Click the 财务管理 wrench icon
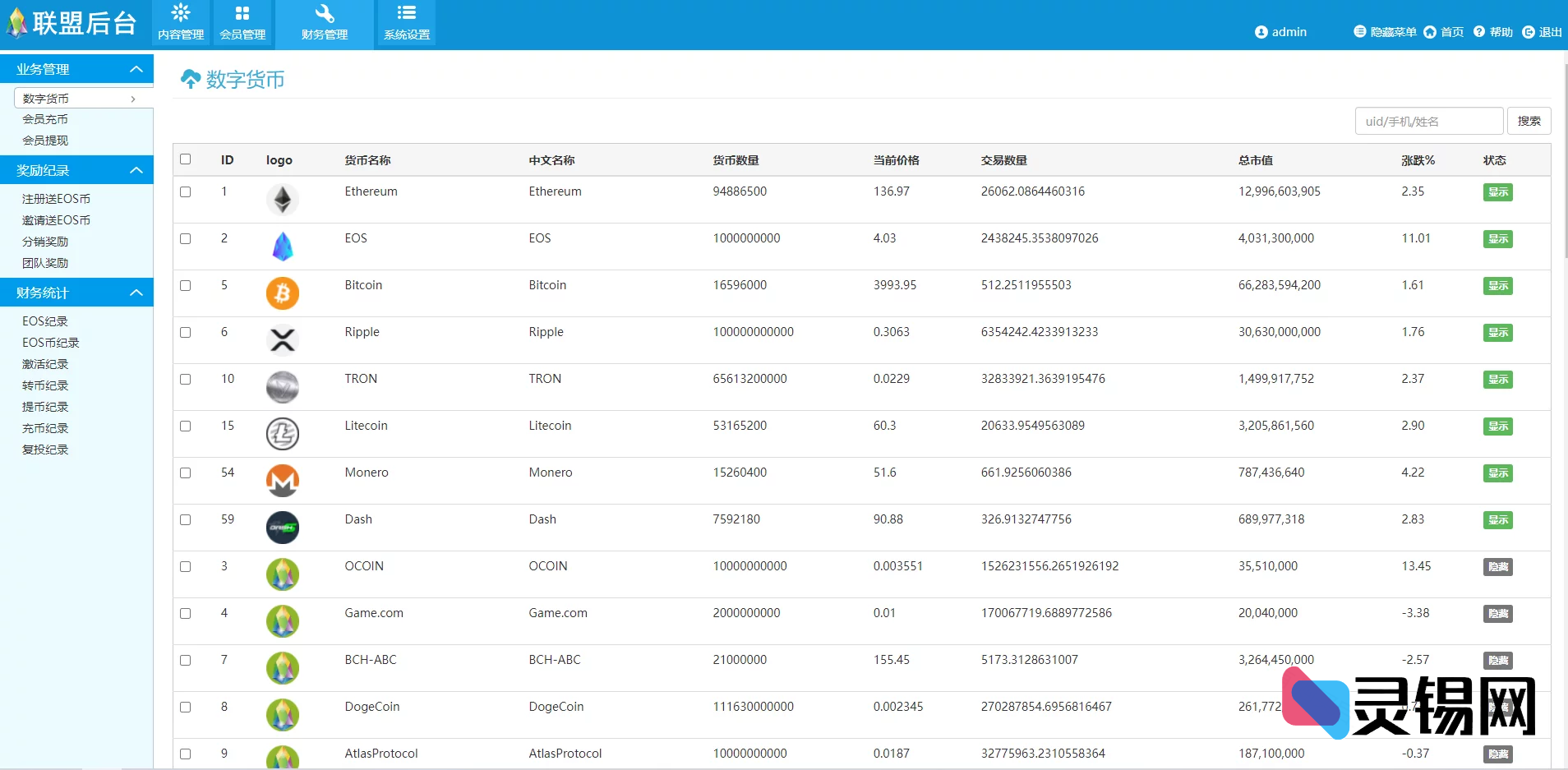 pos(325,13)
